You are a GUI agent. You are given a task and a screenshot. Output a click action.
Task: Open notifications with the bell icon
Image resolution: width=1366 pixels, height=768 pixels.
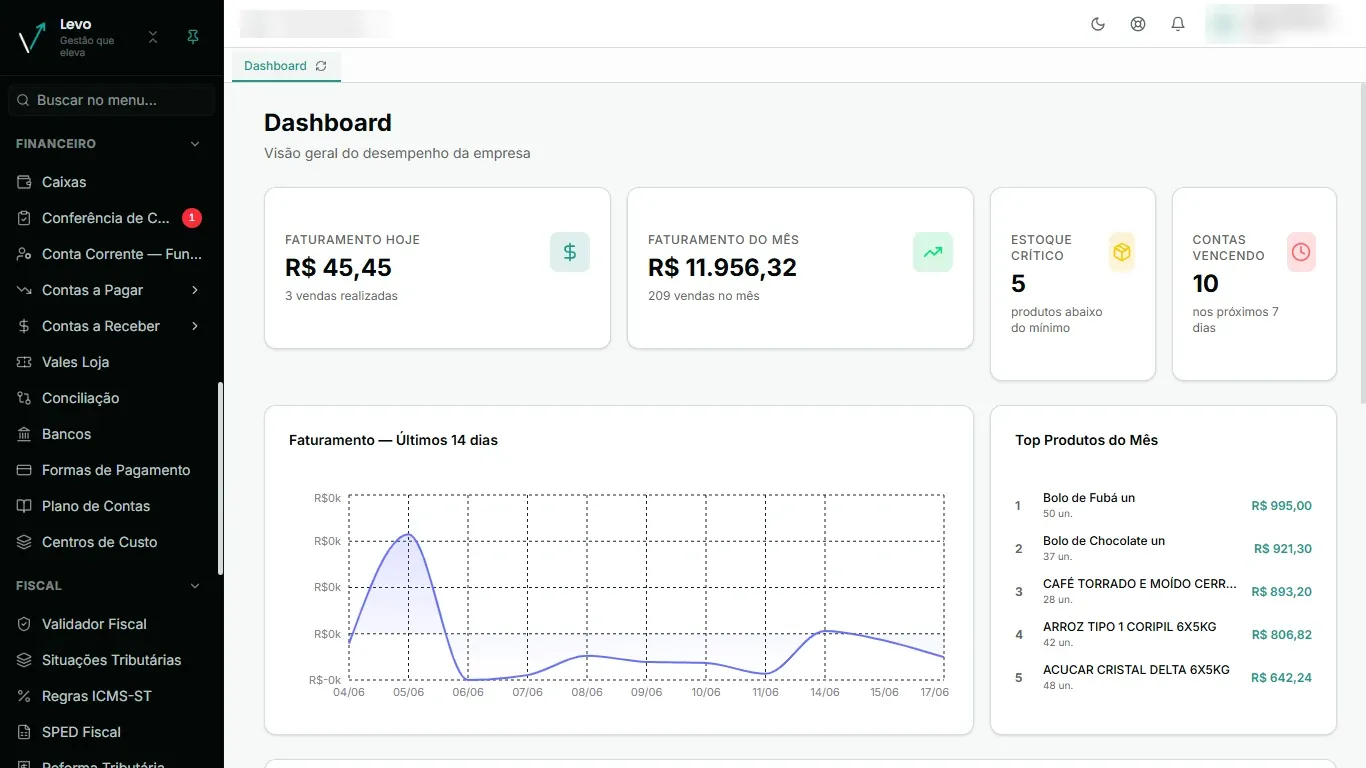pyautogui.click(x=1178, y=24)
